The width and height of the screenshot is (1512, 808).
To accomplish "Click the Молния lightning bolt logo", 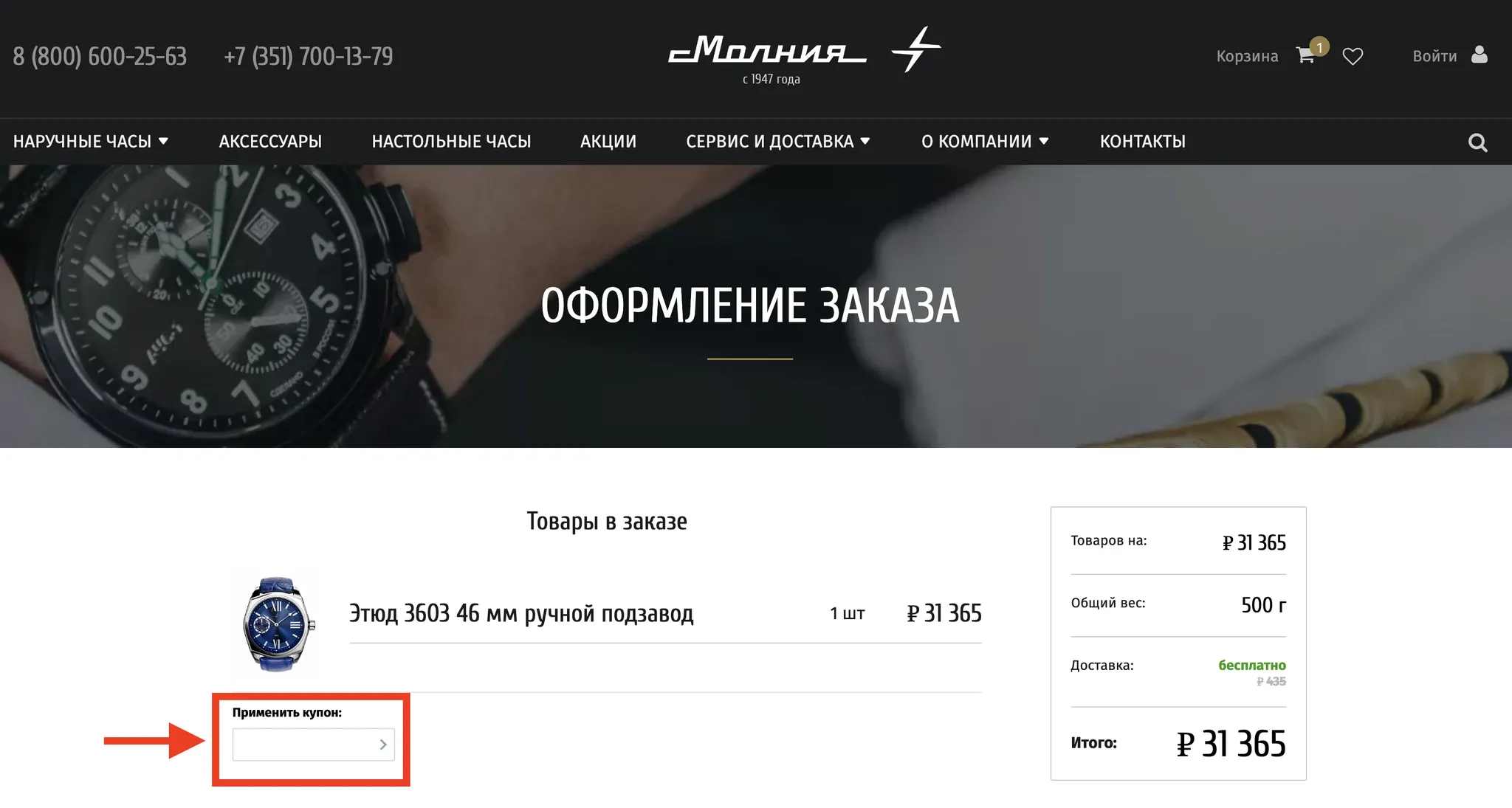I will [x=916, y=49].
